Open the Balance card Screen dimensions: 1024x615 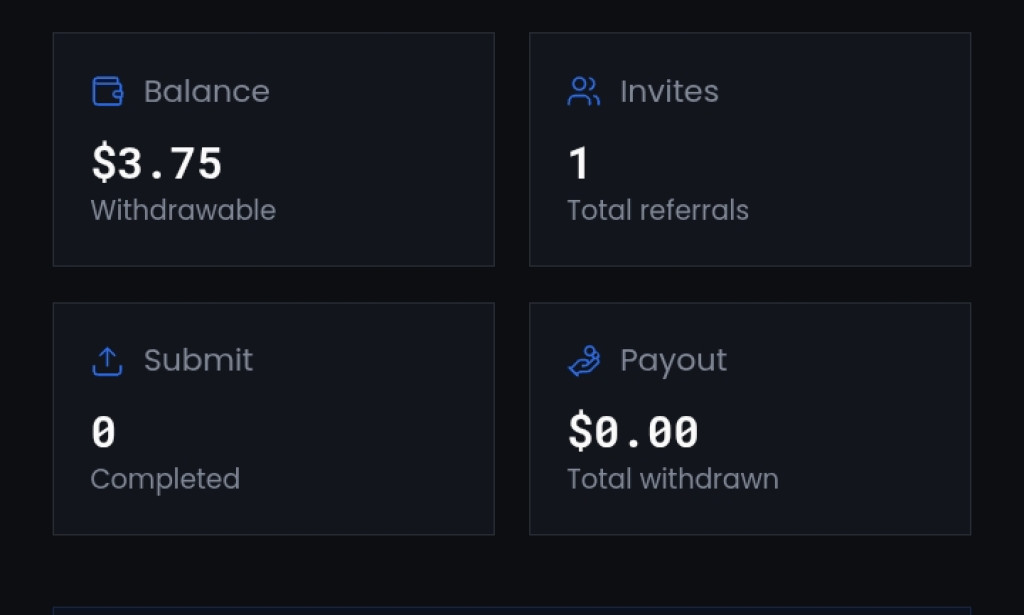(274, 150)
